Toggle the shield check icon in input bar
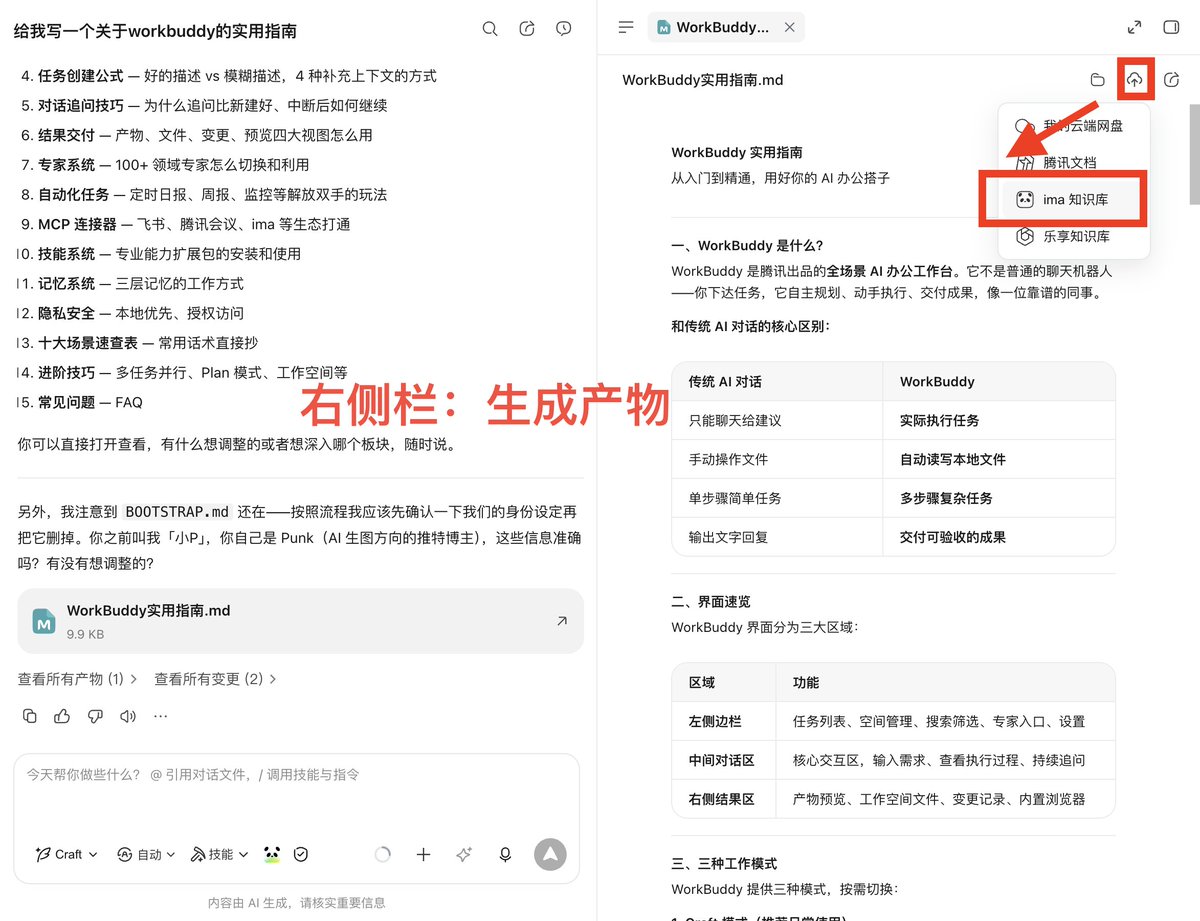The width and height of the screenshot is (1200, 921). (300, 854)
